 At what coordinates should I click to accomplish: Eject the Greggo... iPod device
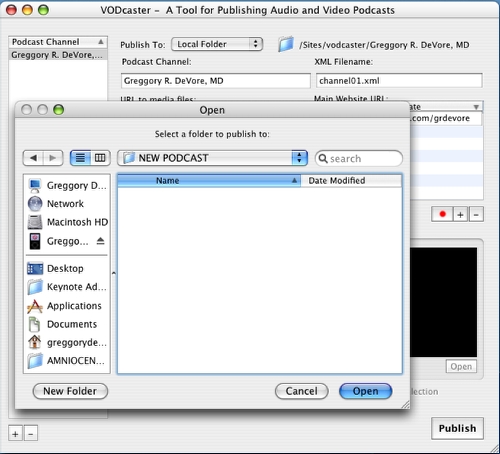[x=100, y=241]
